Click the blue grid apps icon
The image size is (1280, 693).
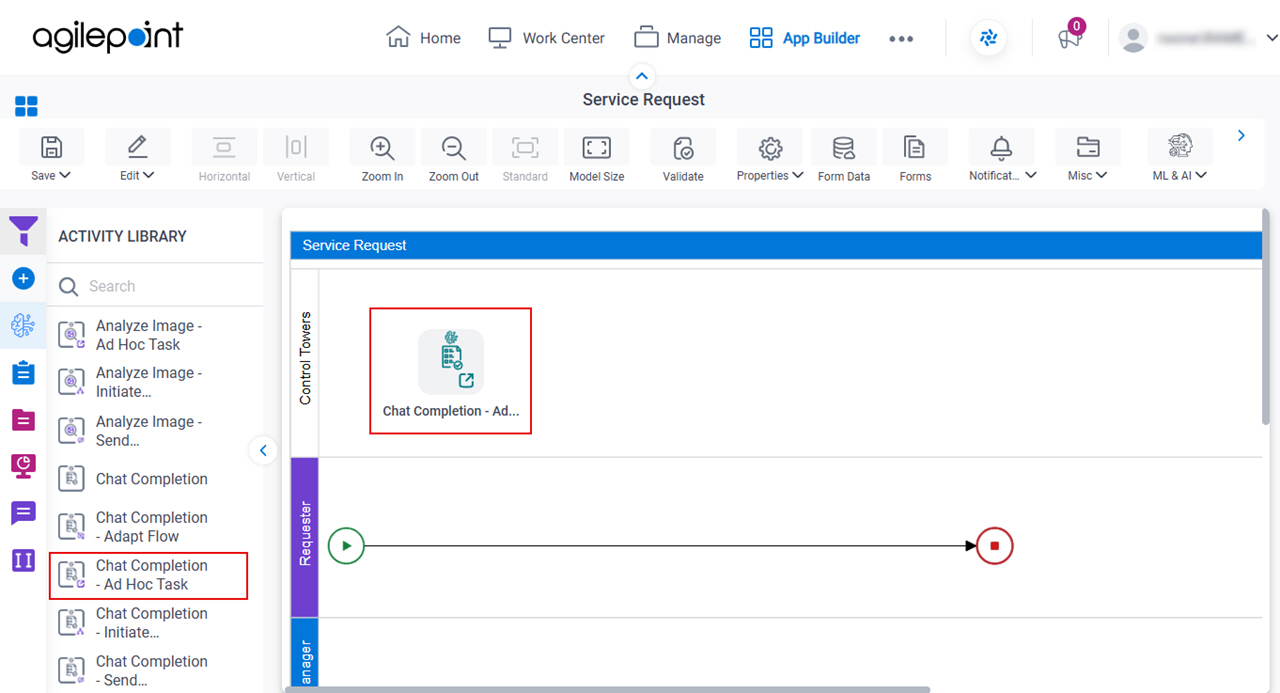click(26, 106)
